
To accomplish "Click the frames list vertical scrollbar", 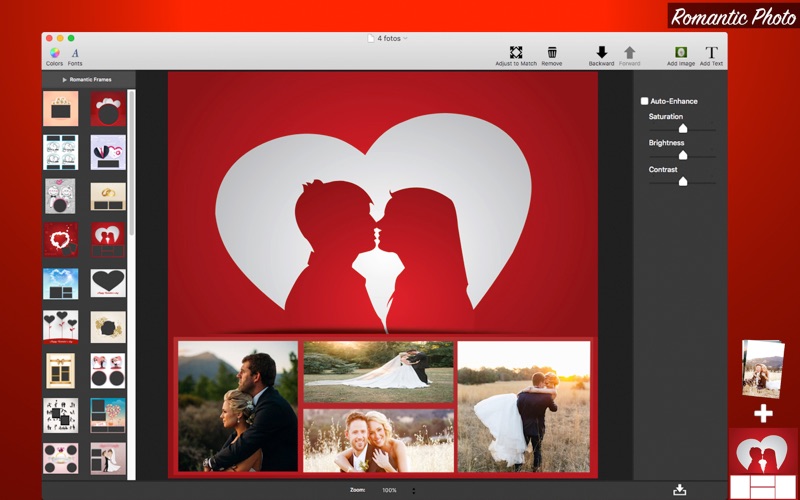I will 131,163.
